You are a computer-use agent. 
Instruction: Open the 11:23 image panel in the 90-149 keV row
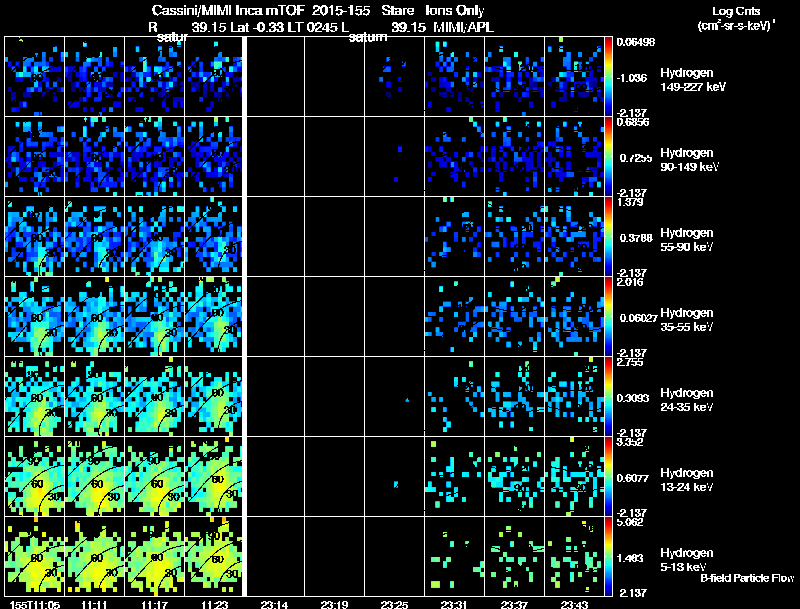click(x=214, y=156)
